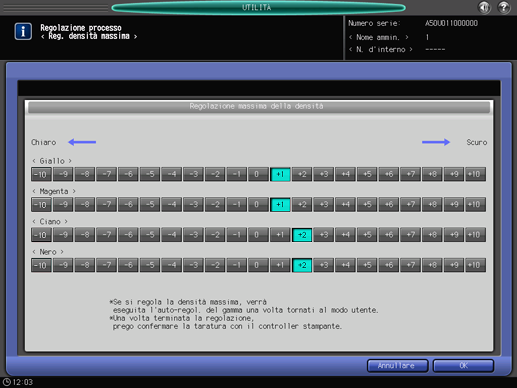Screen dimensions: 517x388
Task: Set Ciano density to +4
Action: click(x=345, y=235)
